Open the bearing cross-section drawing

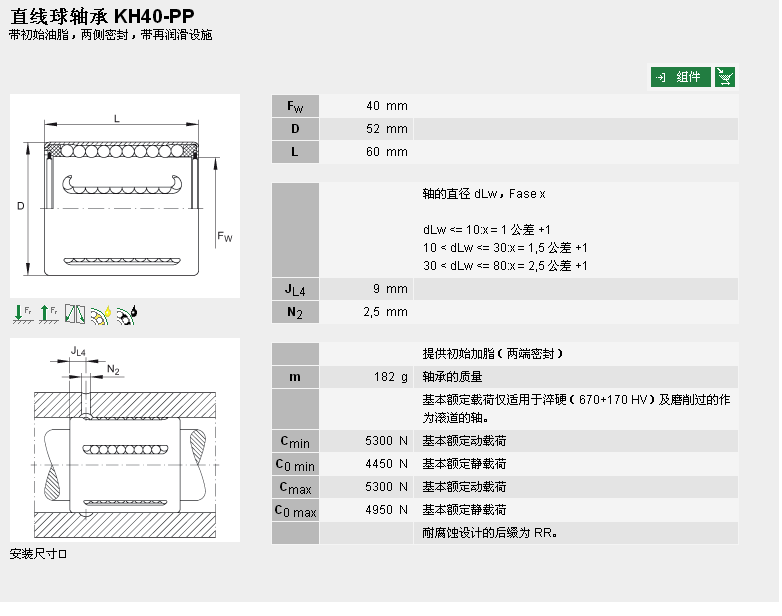pyautogui.click(x=125, y=196)
